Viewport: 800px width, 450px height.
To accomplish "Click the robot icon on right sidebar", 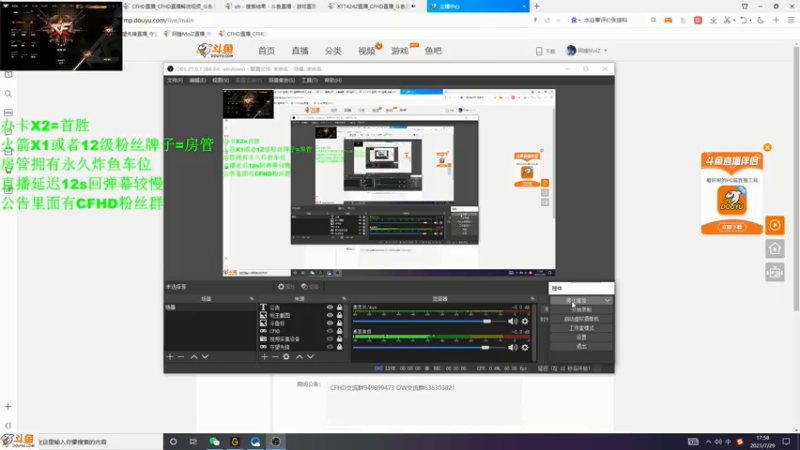I will [x=774, y=272].
